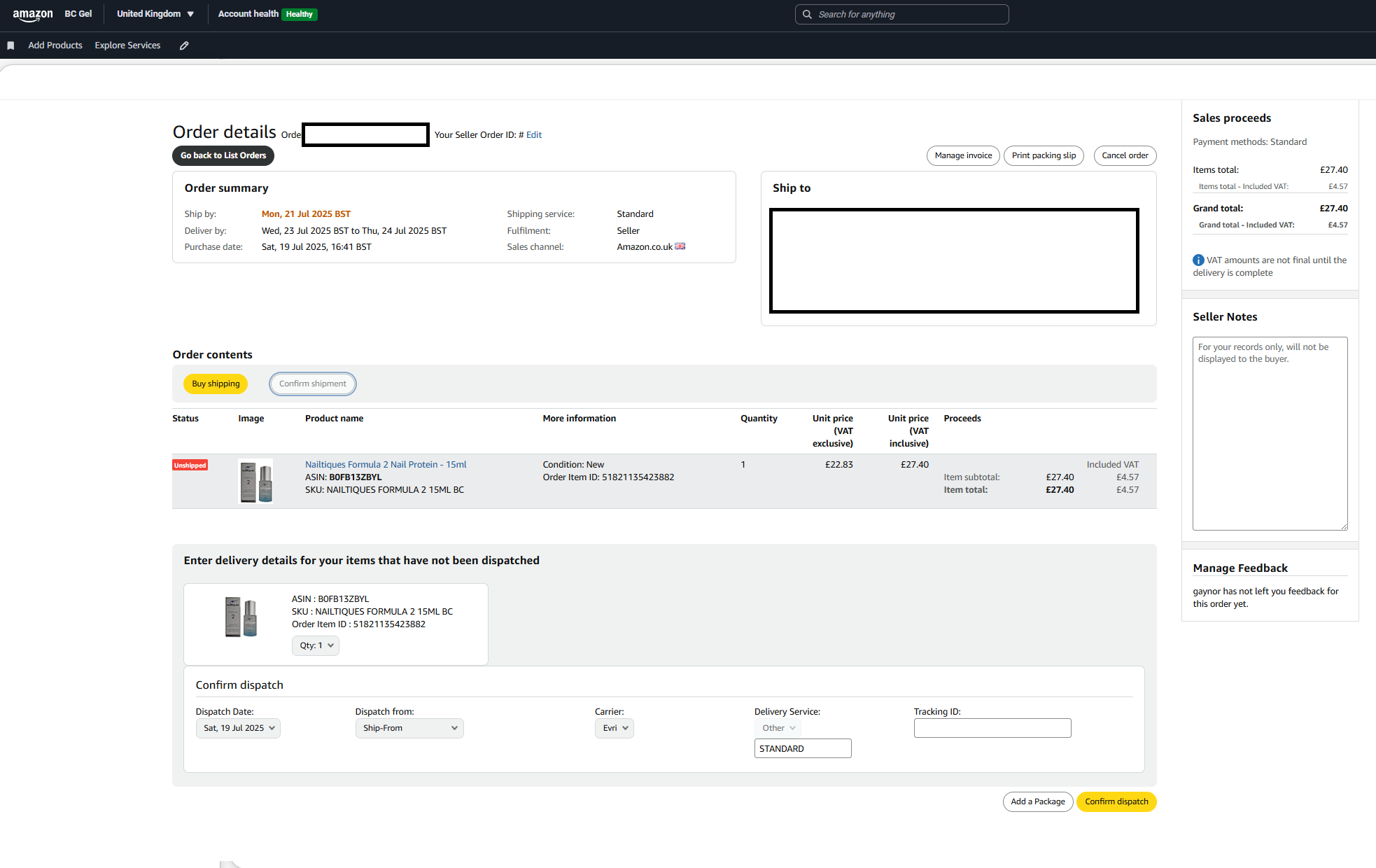Click Amazon.co.uk sales channel text
The width and height of the screenshot is (1376, 868).
click(x=645, y=247)
